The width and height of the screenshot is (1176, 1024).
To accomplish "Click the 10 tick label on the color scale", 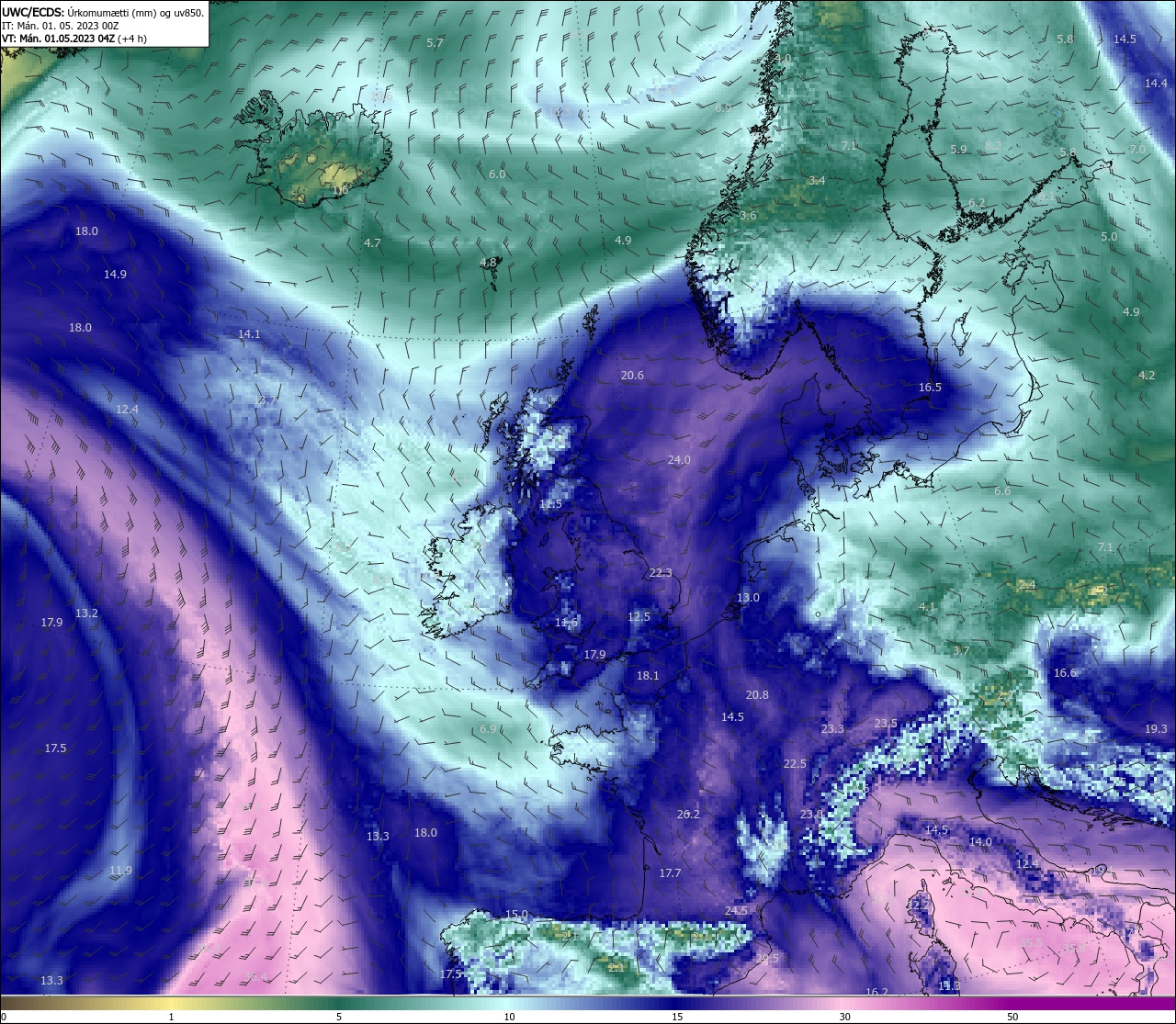I will click(x=509, y=1017).
